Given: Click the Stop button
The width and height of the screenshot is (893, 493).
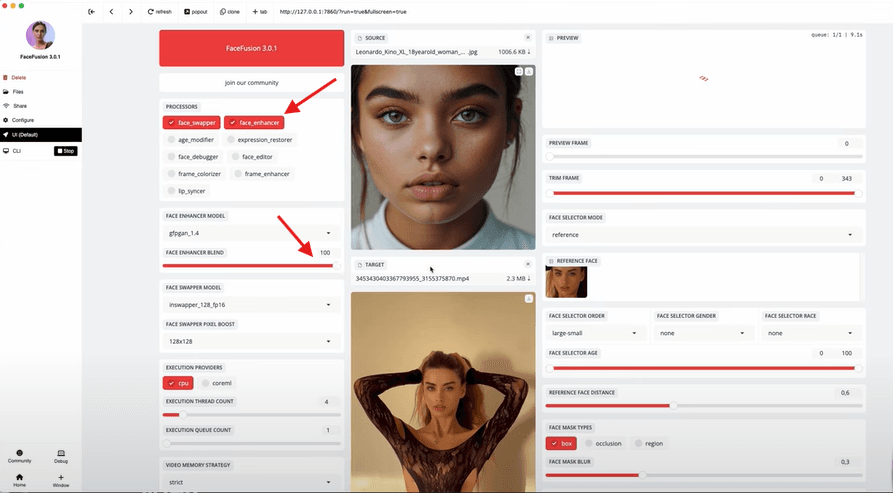Looking at the screenshot, I should [65, 151].
